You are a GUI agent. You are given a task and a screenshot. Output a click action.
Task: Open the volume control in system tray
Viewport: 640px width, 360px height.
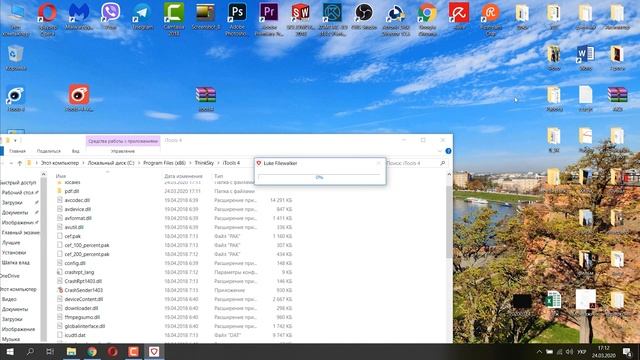(569, 351)
